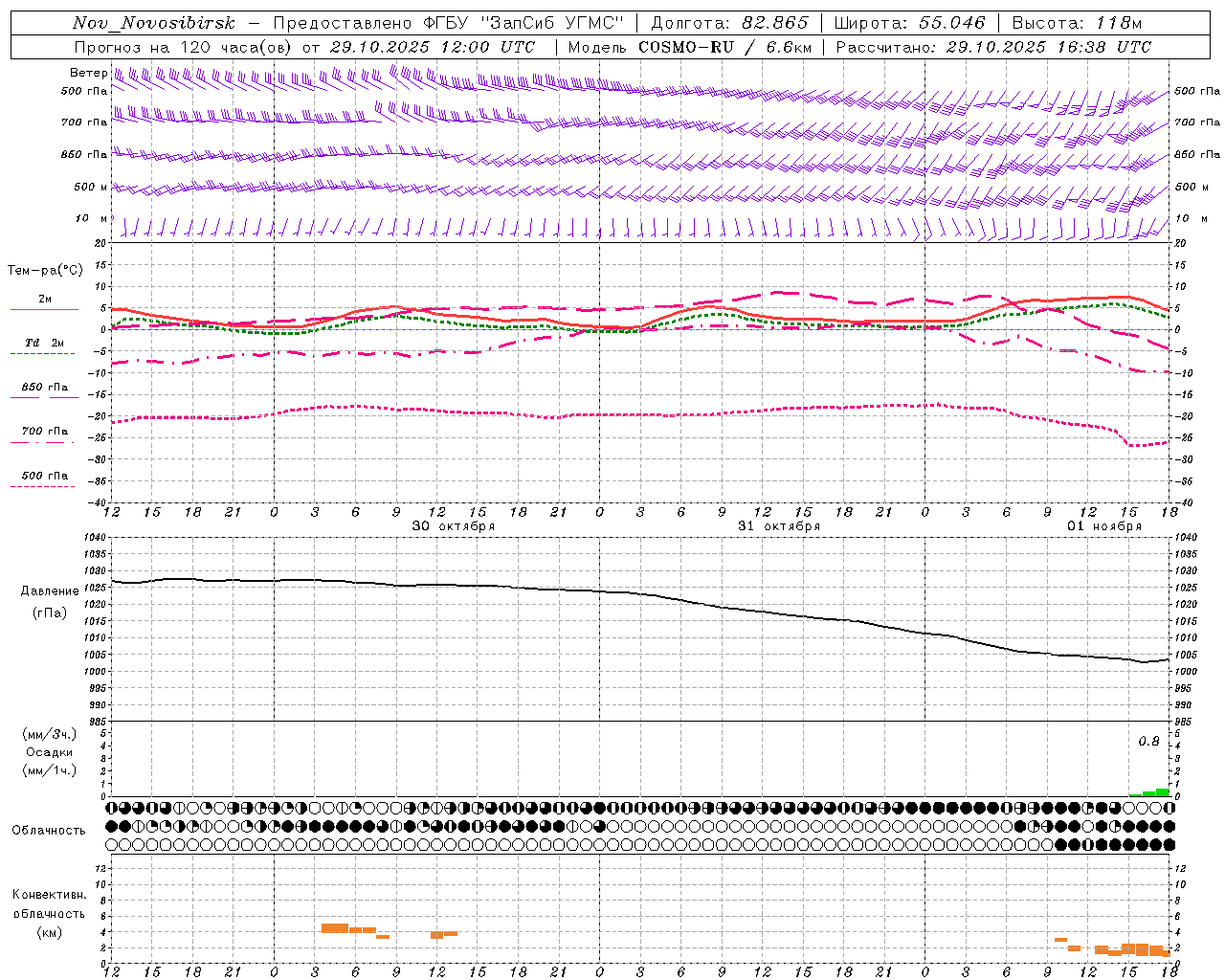The image size is (1225, 980).
Task: Select the "(мм/1ч.)" precipitation unit label
Action: point(50,770)
